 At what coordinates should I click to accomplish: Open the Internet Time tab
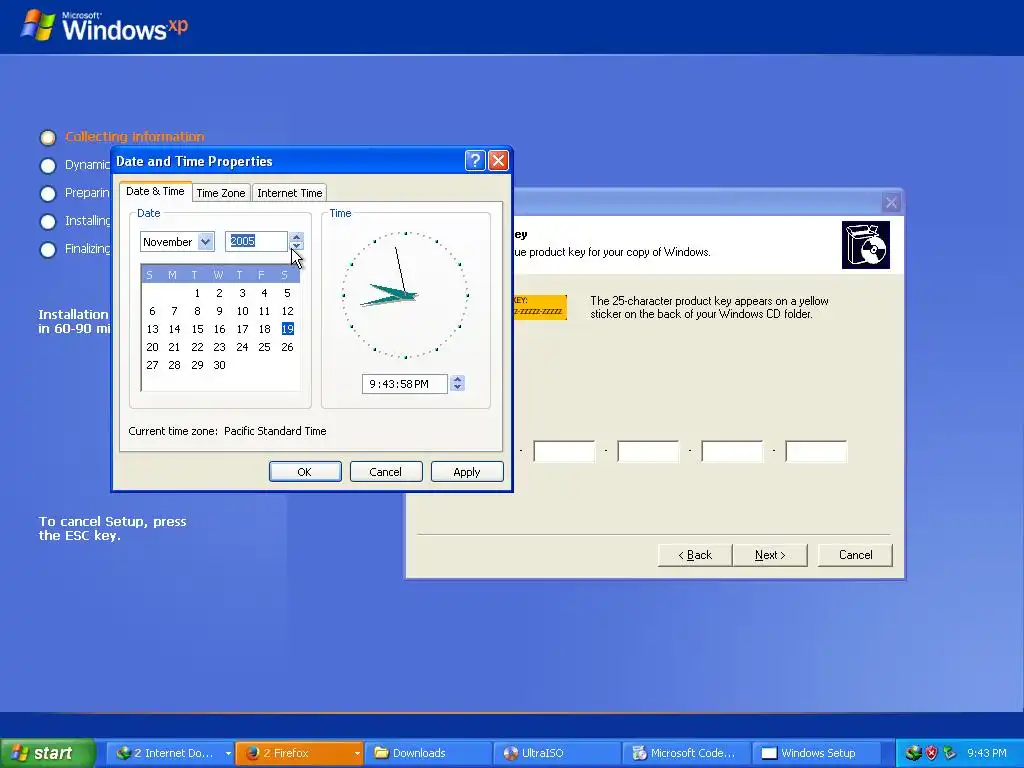[x=289, y=193]
